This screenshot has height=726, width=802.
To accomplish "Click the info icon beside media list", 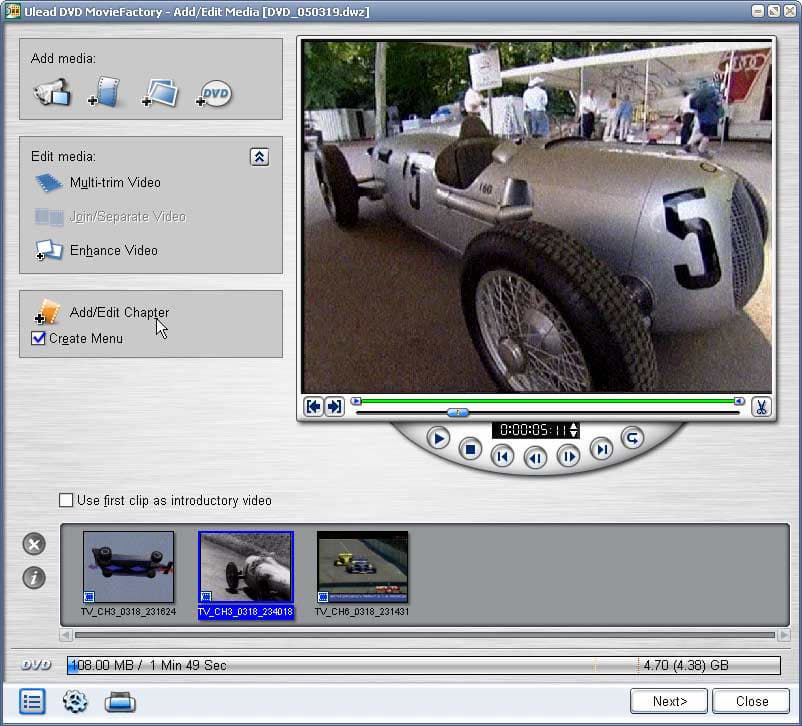I will pyautogui.click(x=34, y=577).
